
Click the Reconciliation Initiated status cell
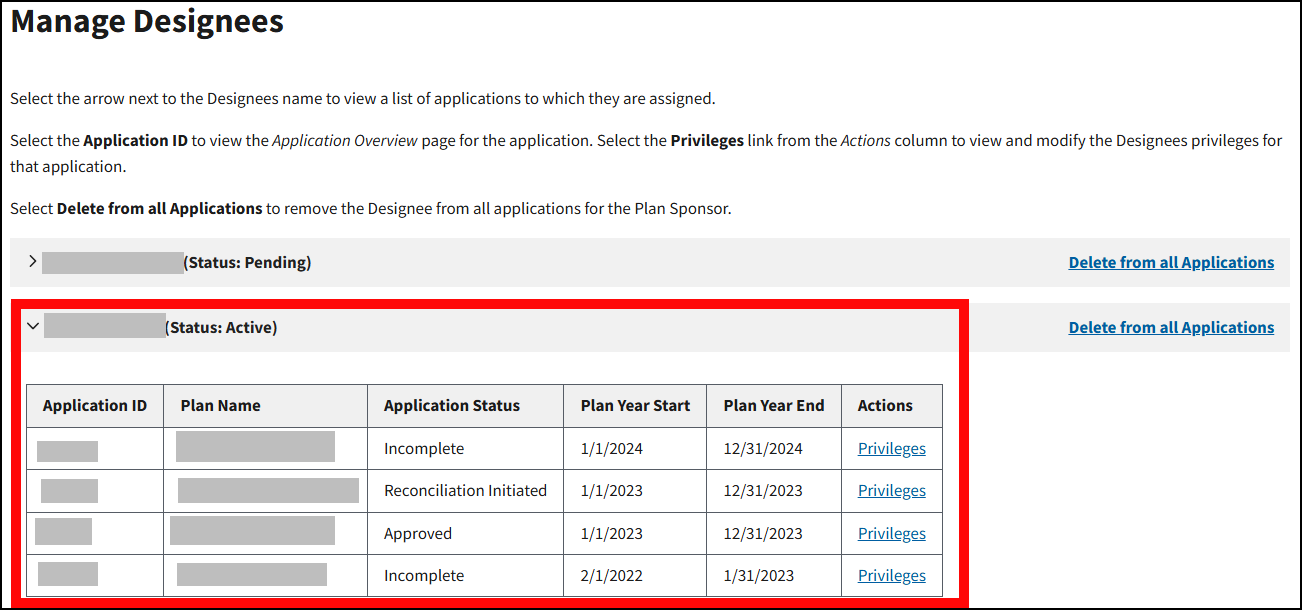click(465, 491)
